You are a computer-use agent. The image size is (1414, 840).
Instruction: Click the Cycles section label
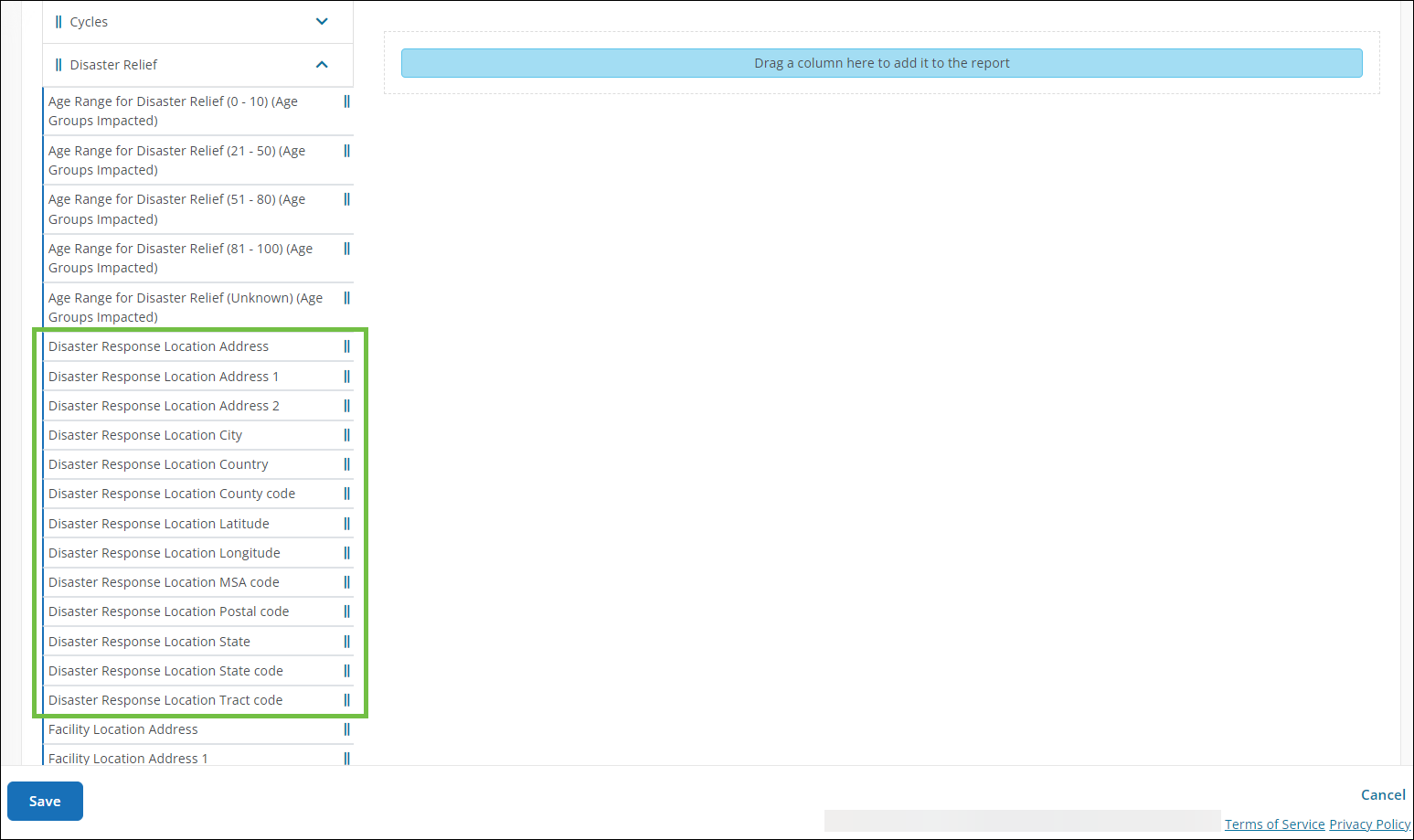89,22
